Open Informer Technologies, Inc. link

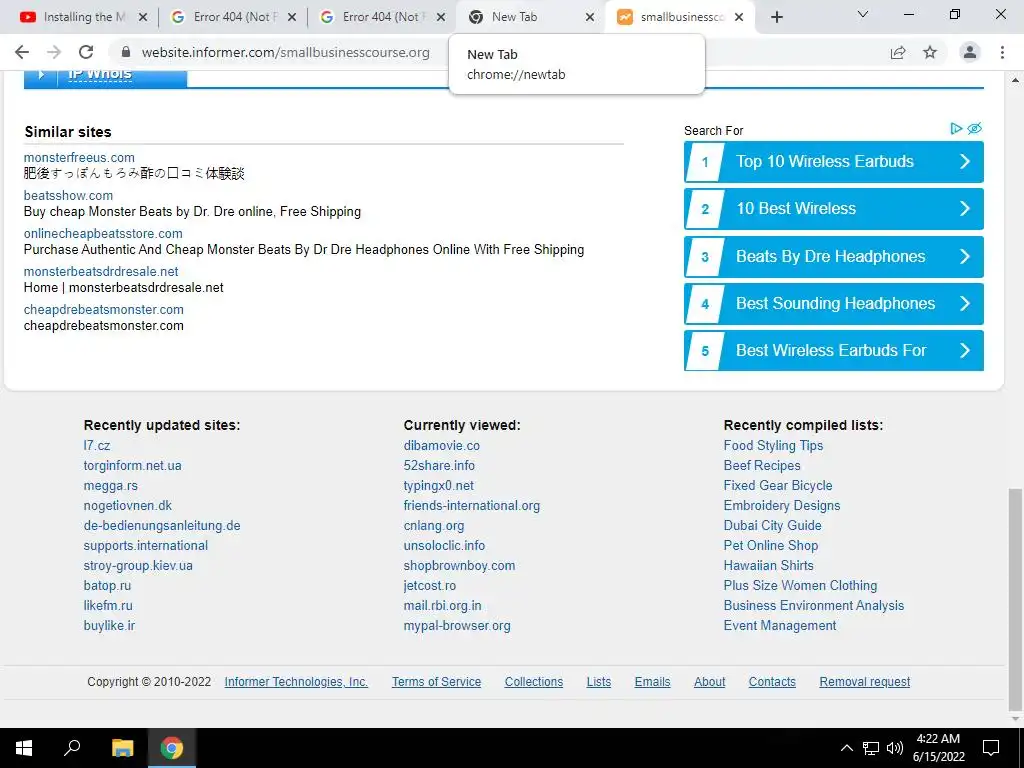click(296, 682)
